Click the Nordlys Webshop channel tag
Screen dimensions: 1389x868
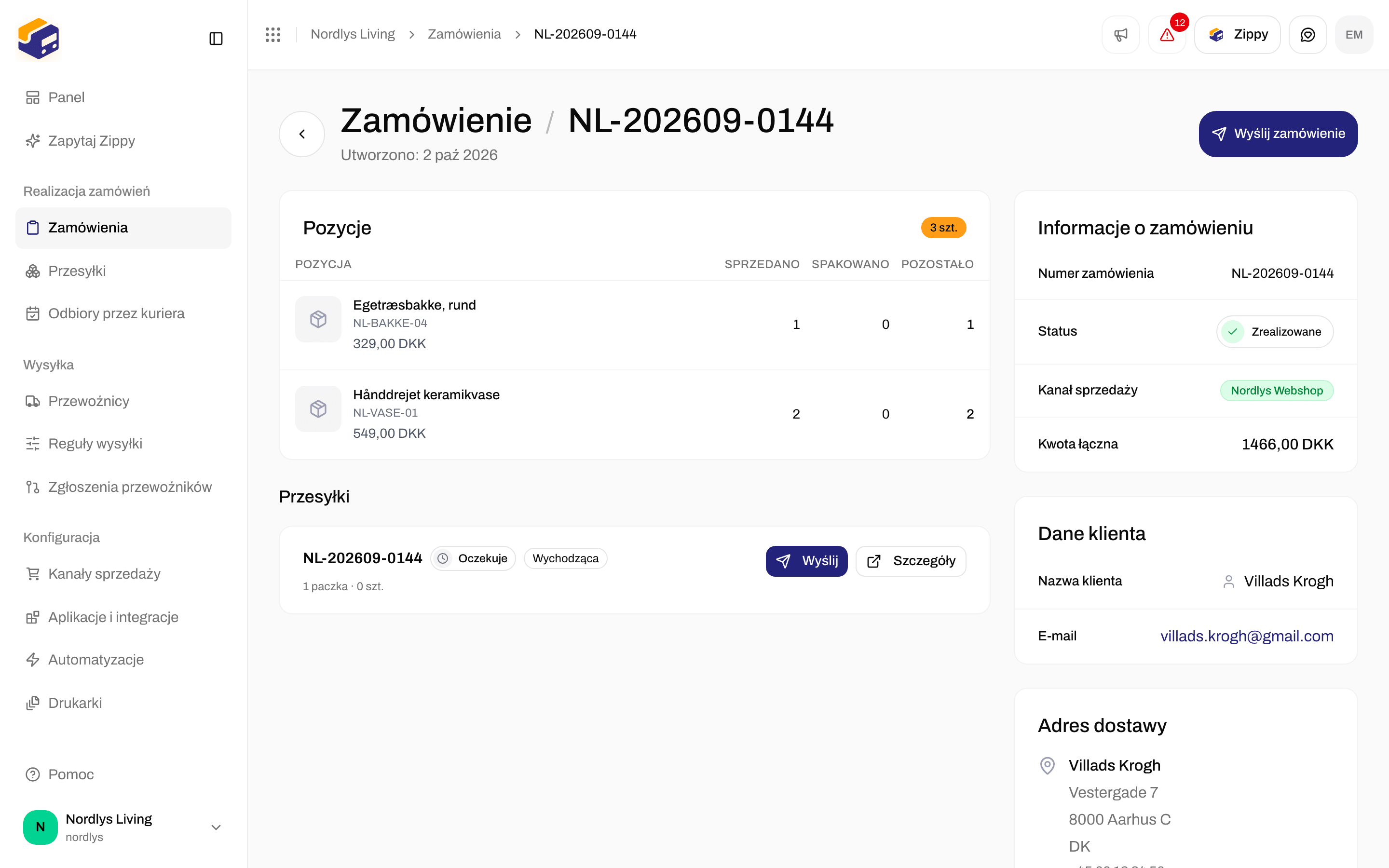pyautogui.click(x=1277, y=391)
